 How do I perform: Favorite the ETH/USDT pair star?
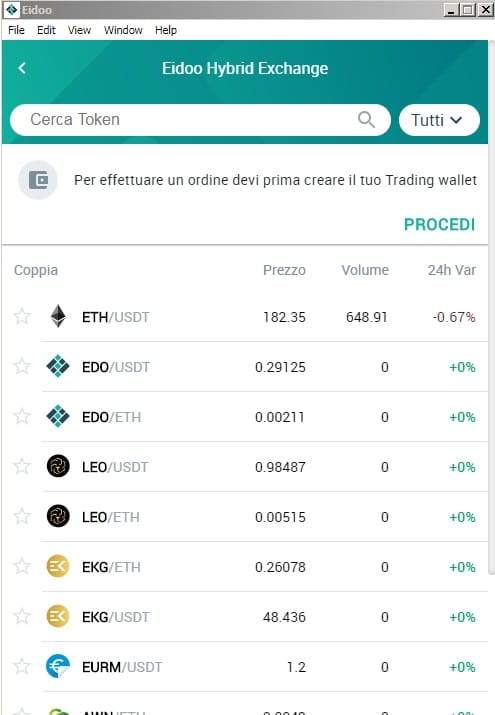click(22, 316)
